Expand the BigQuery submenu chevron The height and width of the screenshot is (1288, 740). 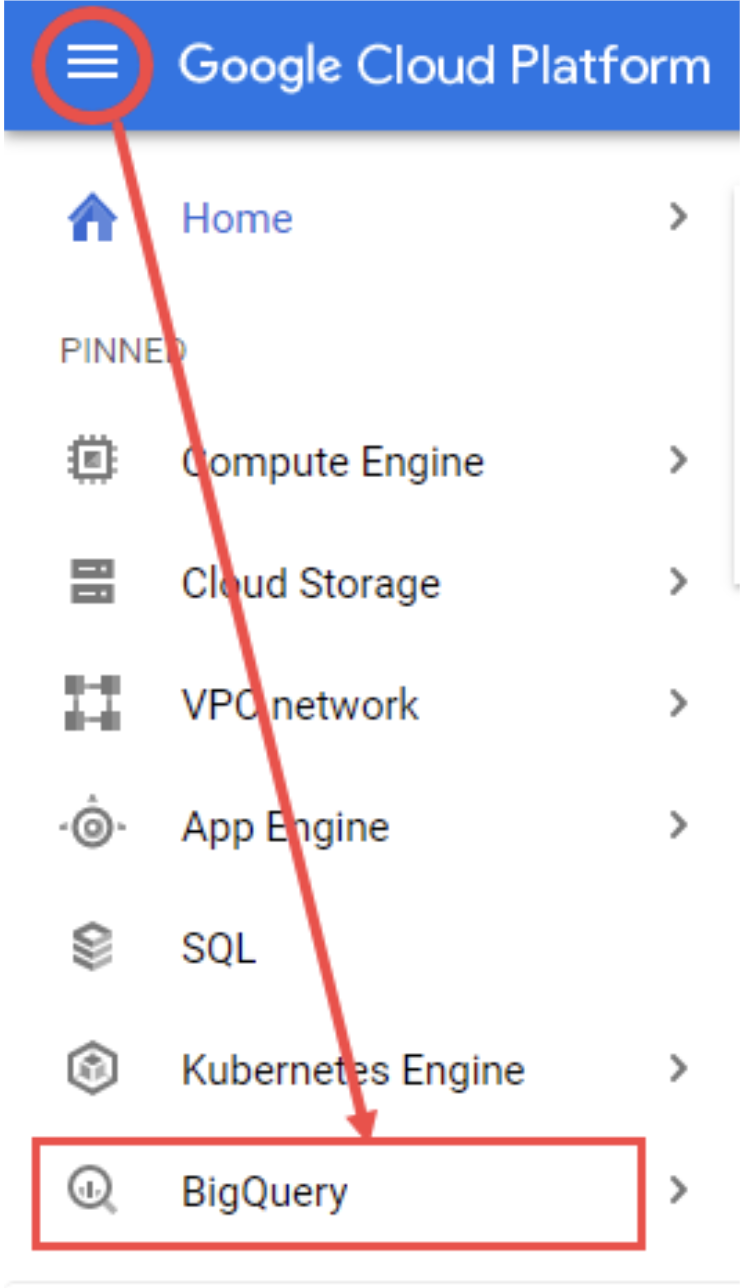679,1190
